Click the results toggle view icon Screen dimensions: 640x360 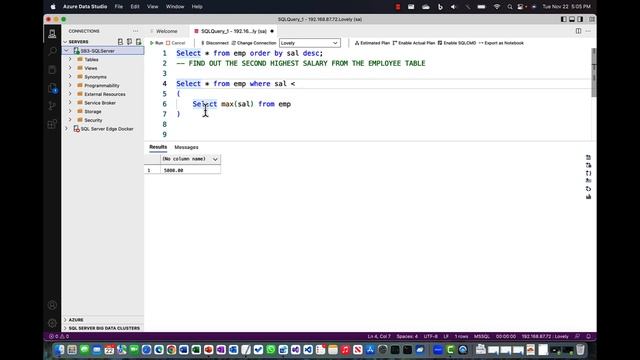tap(588, 189)
